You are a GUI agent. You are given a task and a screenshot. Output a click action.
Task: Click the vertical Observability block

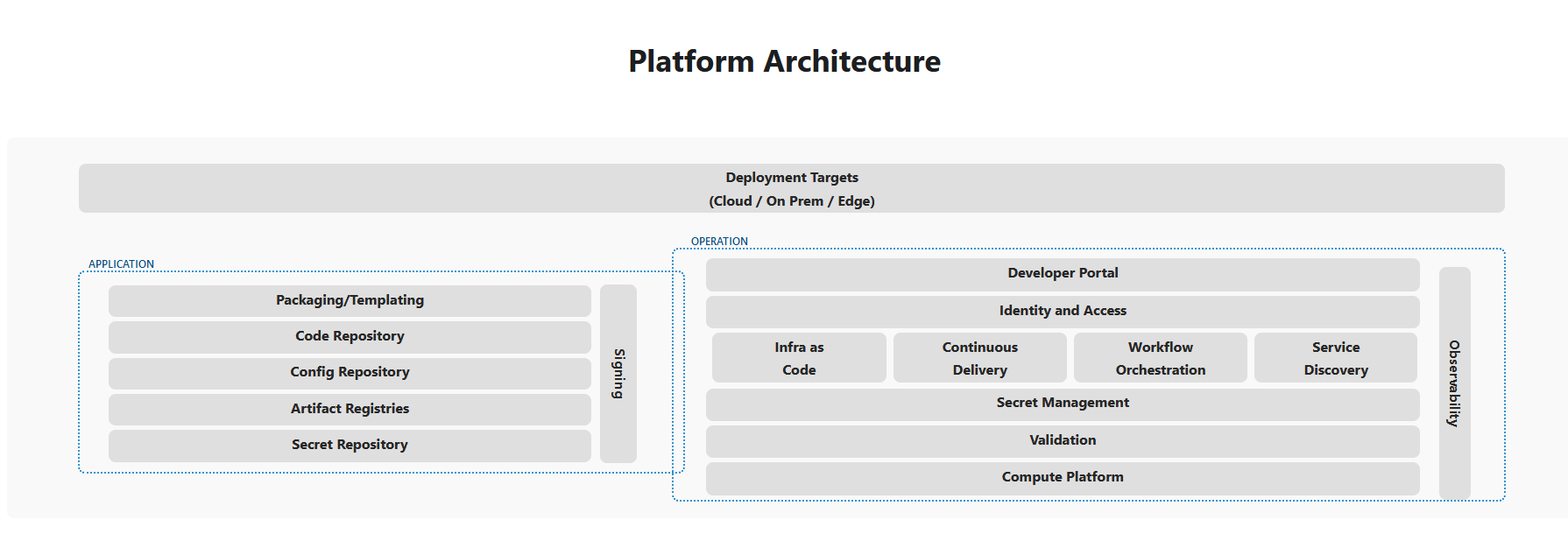[1454, 383]
